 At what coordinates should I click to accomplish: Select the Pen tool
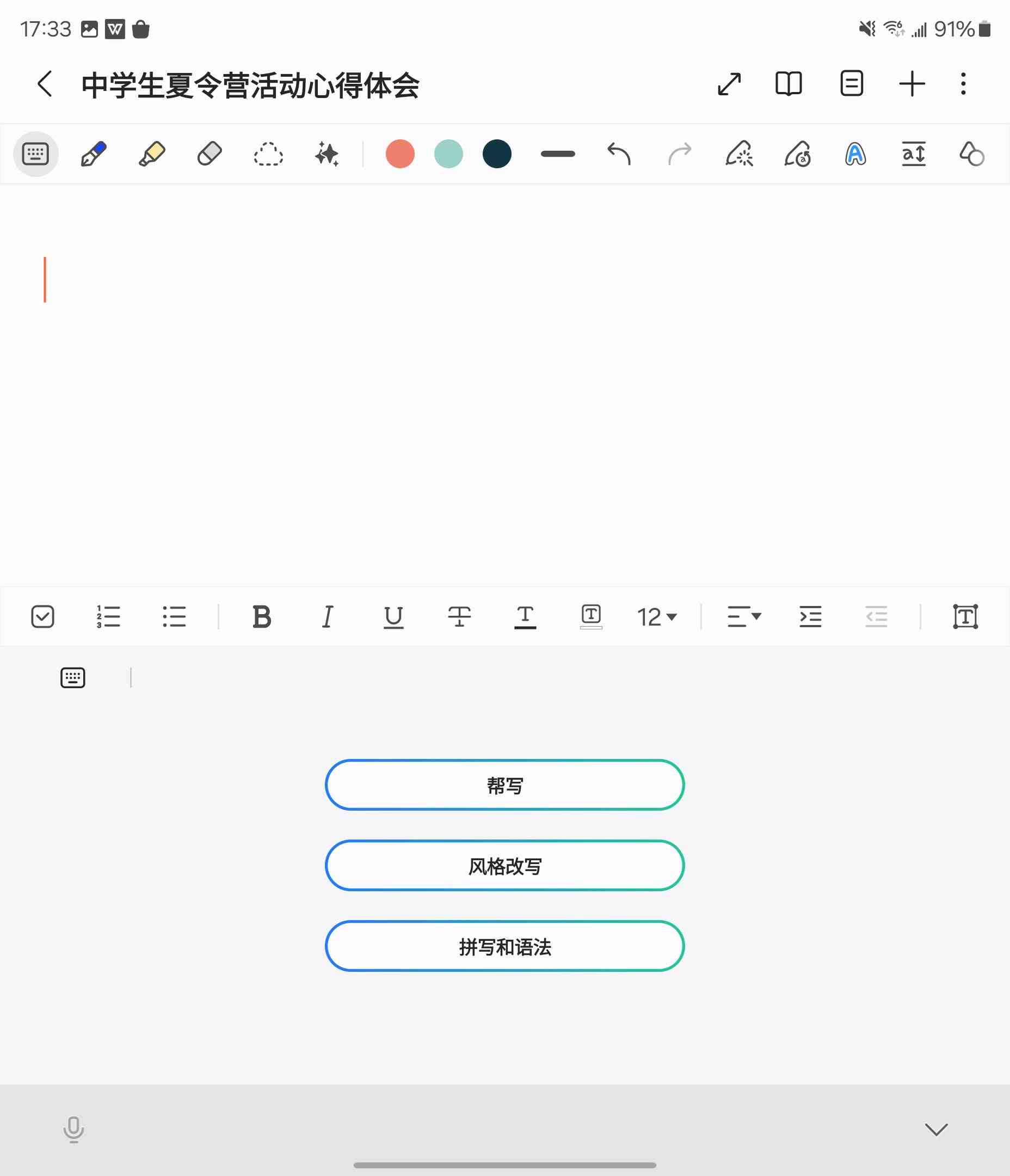tap(94, 154)
